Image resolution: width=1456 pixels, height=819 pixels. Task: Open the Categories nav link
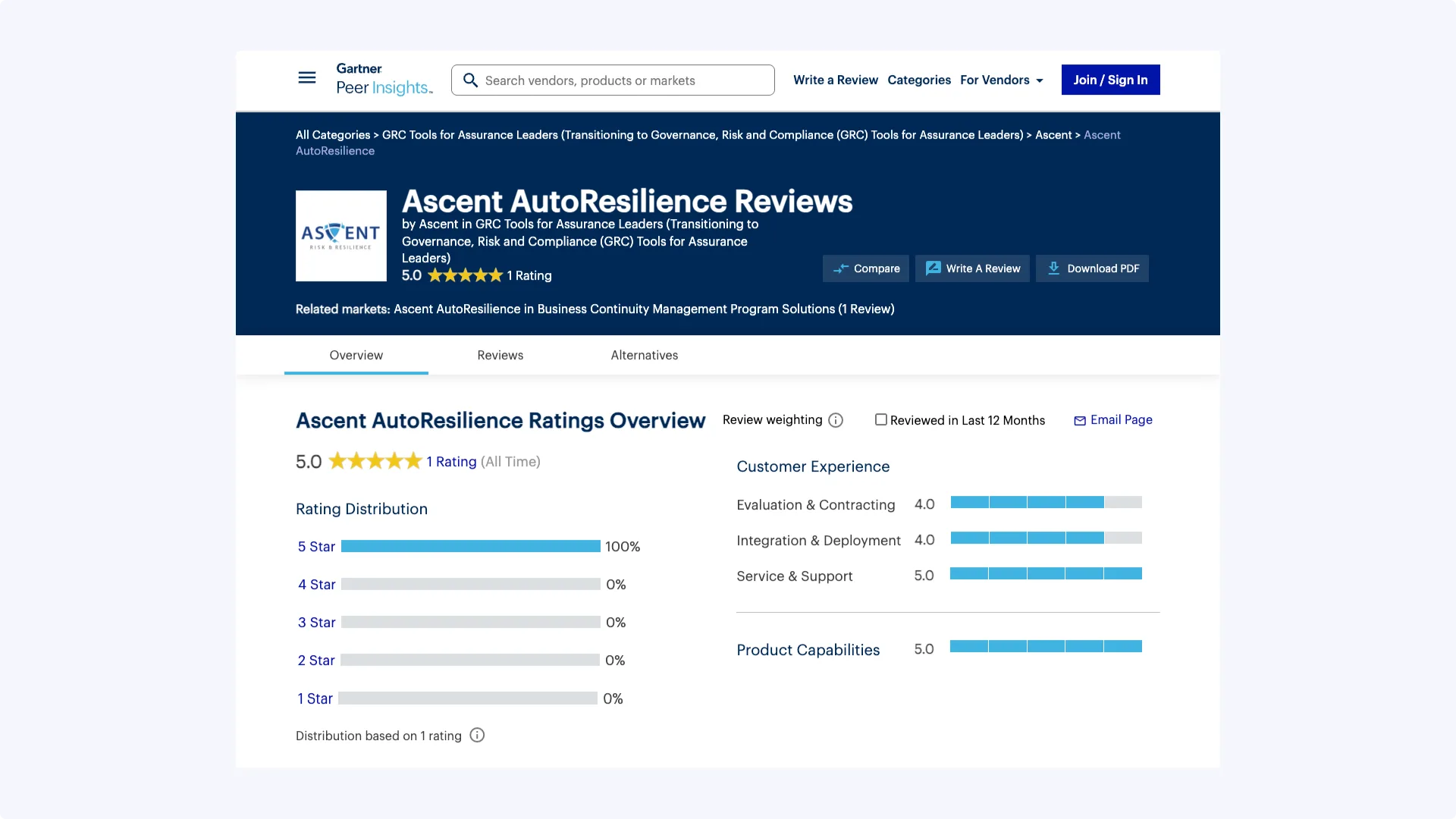click(x=918, y=80)
